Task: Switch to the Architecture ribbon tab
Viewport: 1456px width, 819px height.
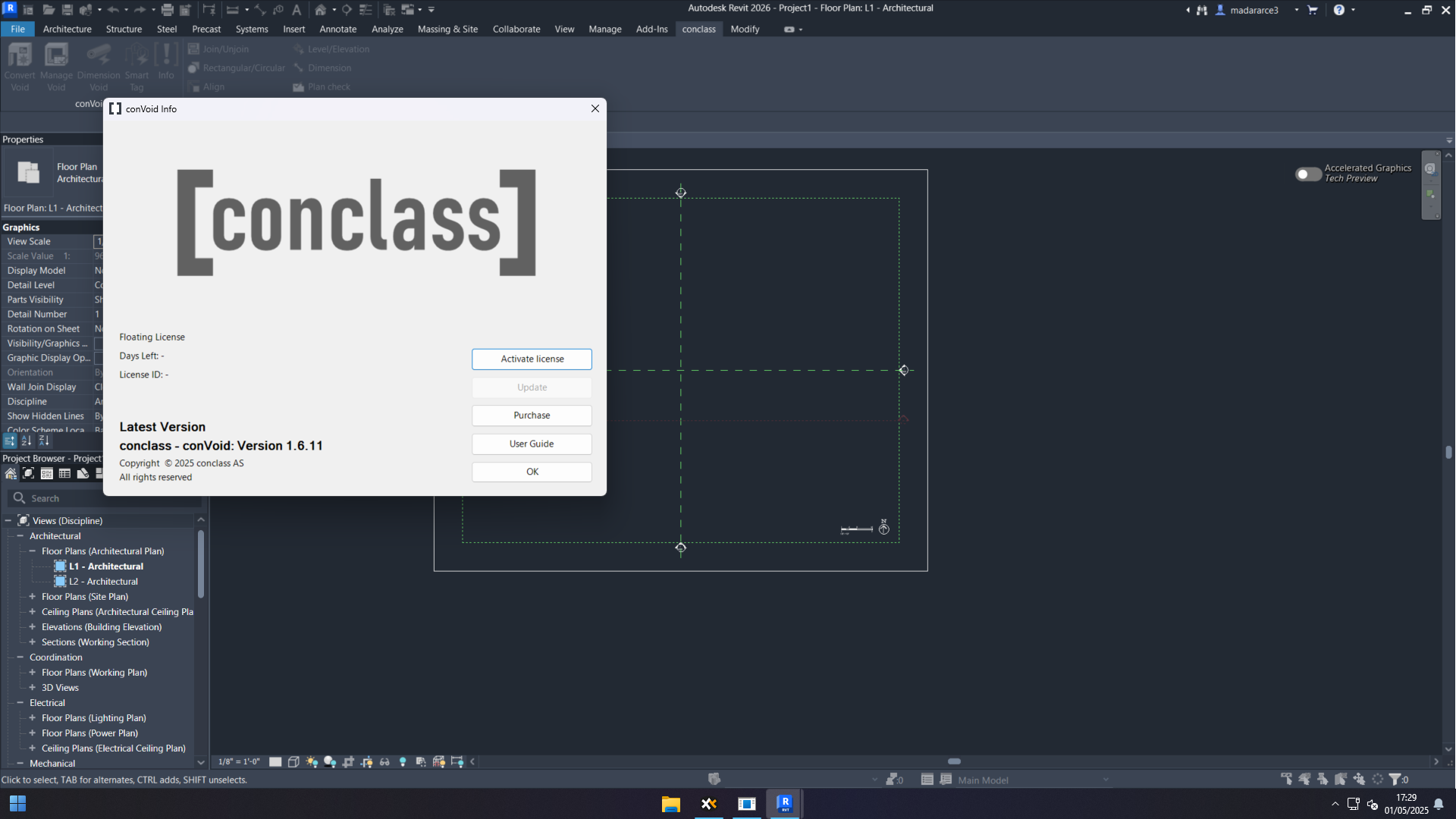Action: tap(67, 29)
